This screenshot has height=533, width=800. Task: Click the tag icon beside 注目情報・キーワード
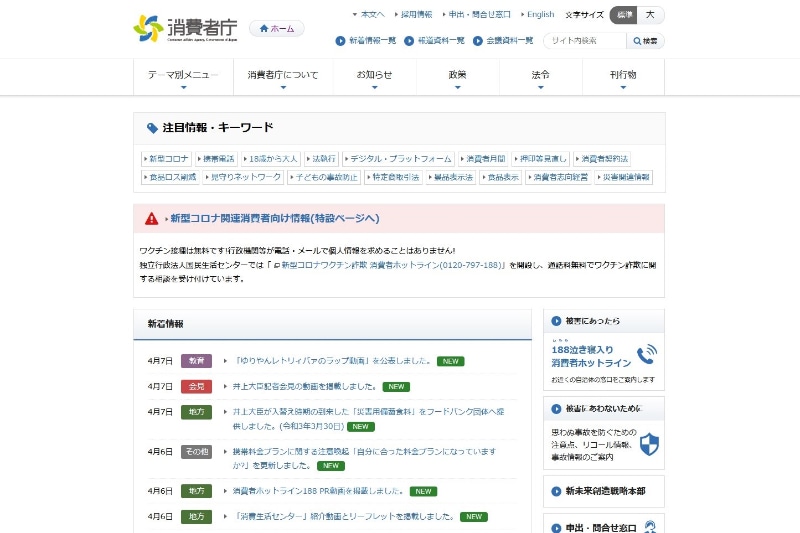tap(152, 128)
